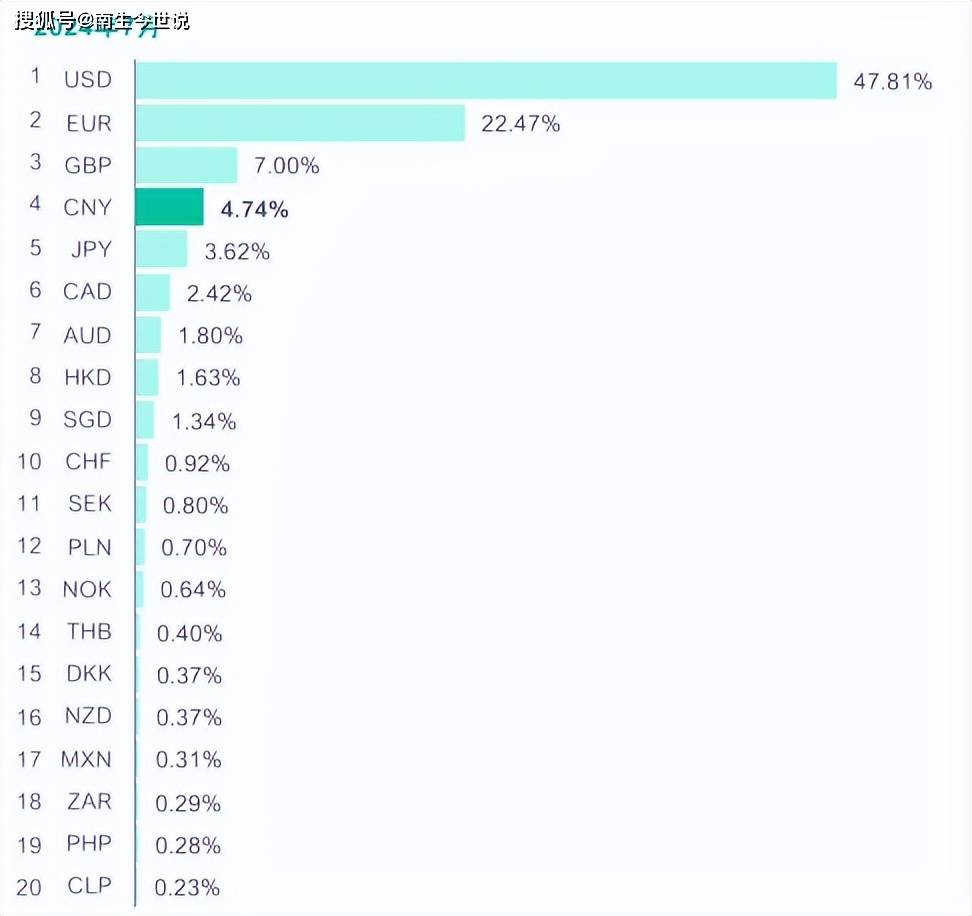The image size is (972, 916).
Task: Click the SGD currency label
Action: pyautogui.click(x=87, y=419)
